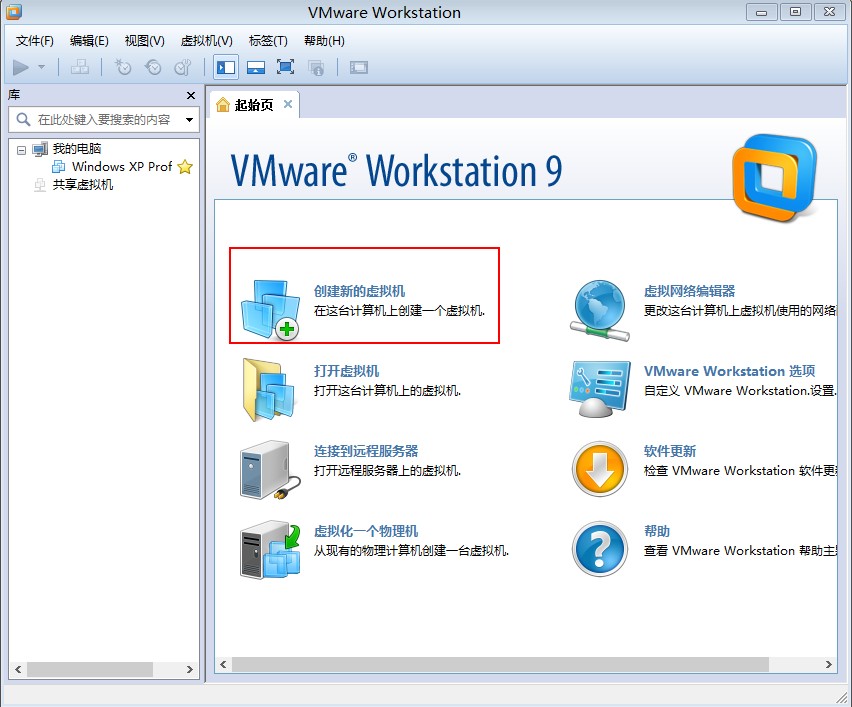Close the 库 library panel

point(191,96)
